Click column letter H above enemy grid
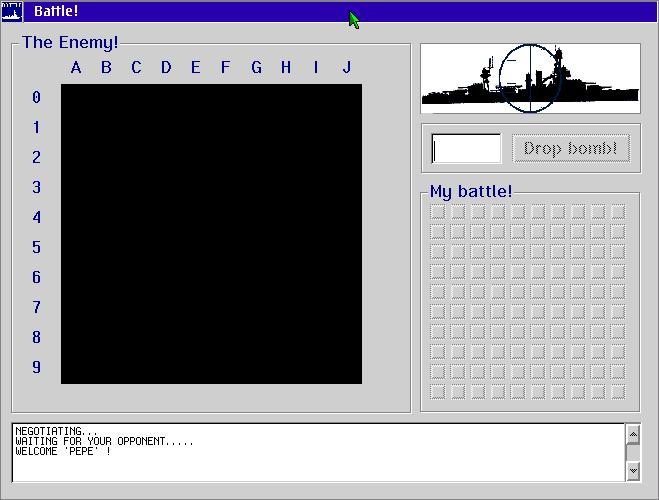This screenshot has height=500, width=659. (286, 67)
